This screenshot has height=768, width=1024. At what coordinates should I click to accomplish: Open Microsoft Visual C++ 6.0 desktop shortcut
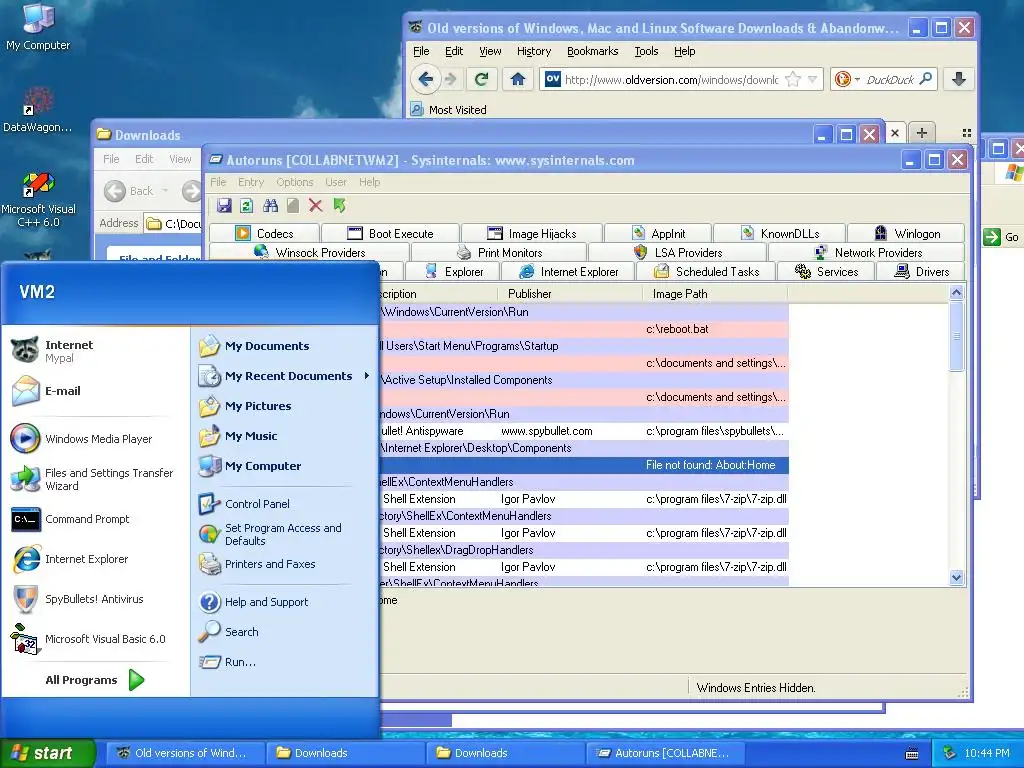38,200
